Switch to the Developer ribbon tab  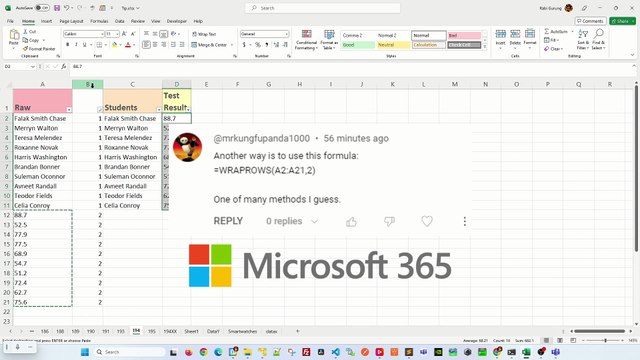coord(177,21)
